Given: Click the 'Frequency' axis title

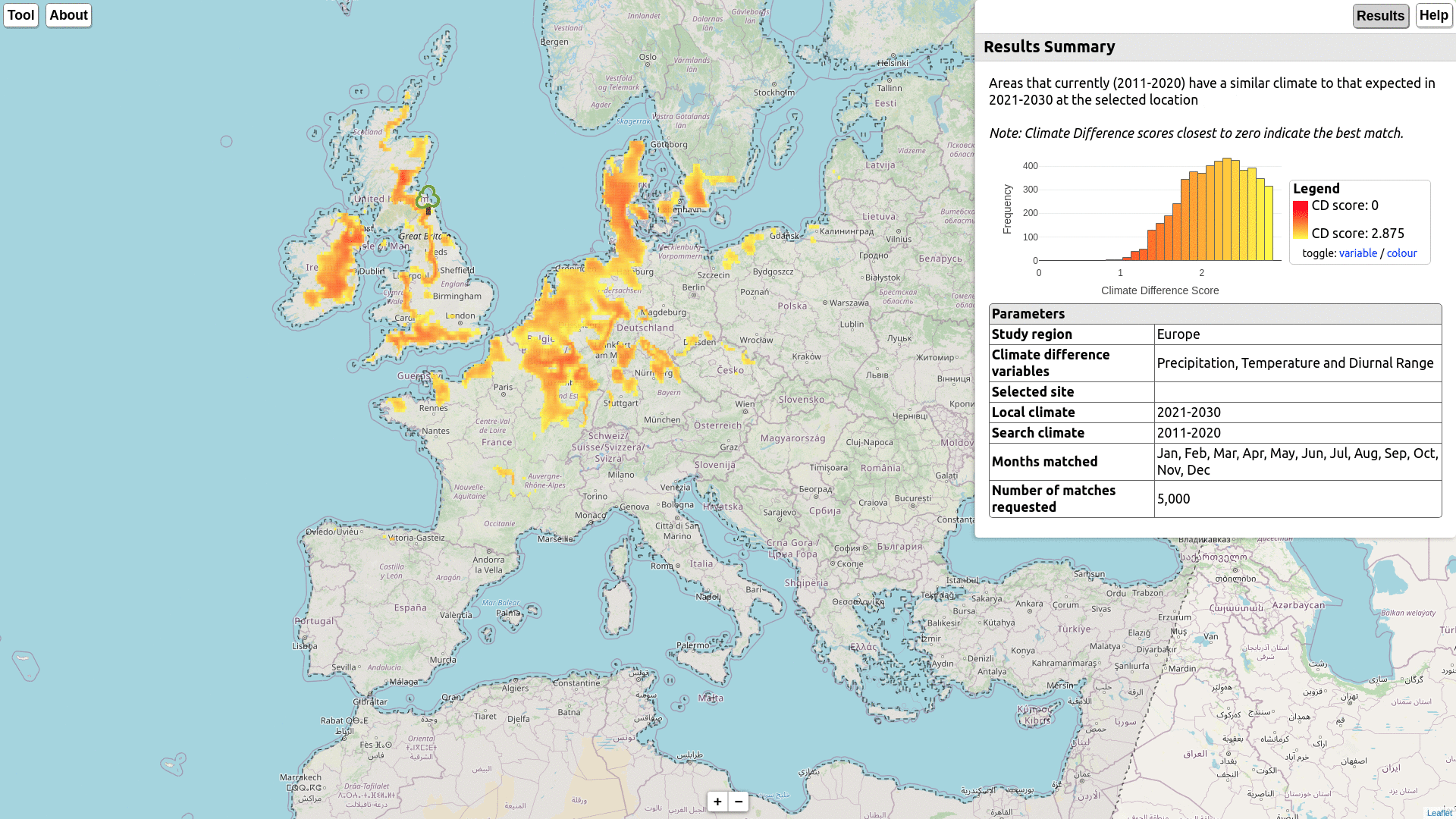Looking at the screenshot, I should click(x=1007, y=209).
